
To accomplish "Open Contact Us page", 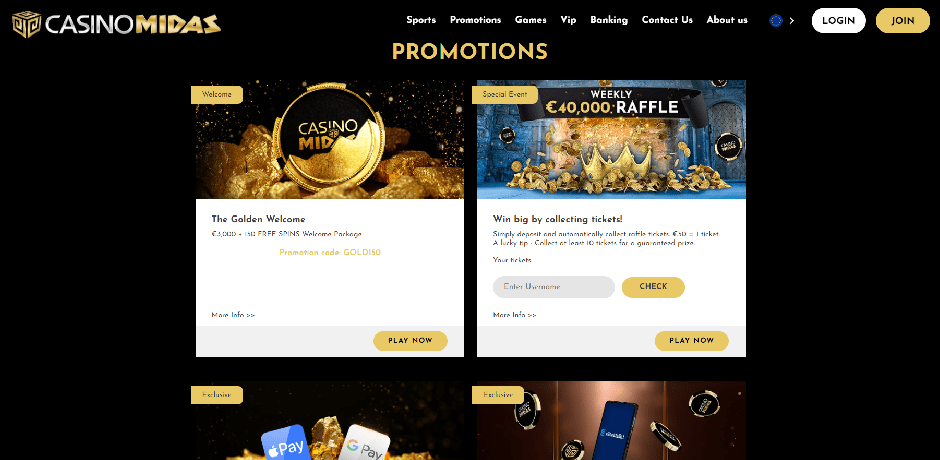I will (x=667, y=20).
